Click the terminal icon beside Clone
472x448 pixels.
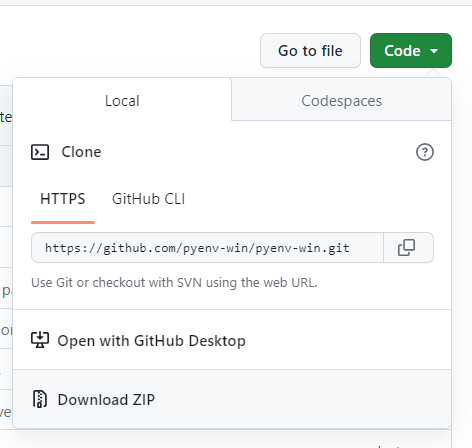click(40, 152)
